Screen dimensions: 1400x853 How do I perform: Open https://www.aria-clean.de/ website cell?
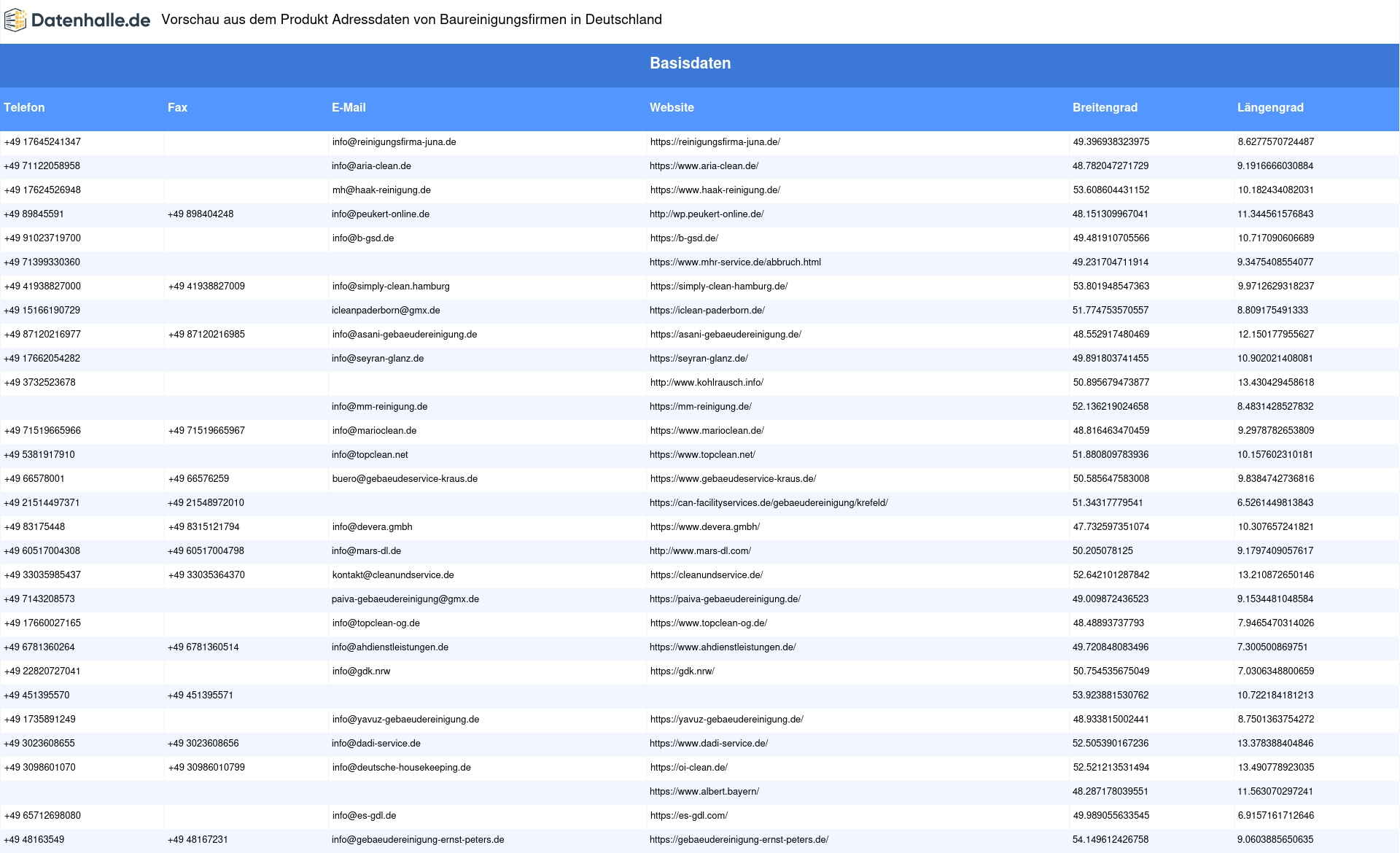coord(704,166)
